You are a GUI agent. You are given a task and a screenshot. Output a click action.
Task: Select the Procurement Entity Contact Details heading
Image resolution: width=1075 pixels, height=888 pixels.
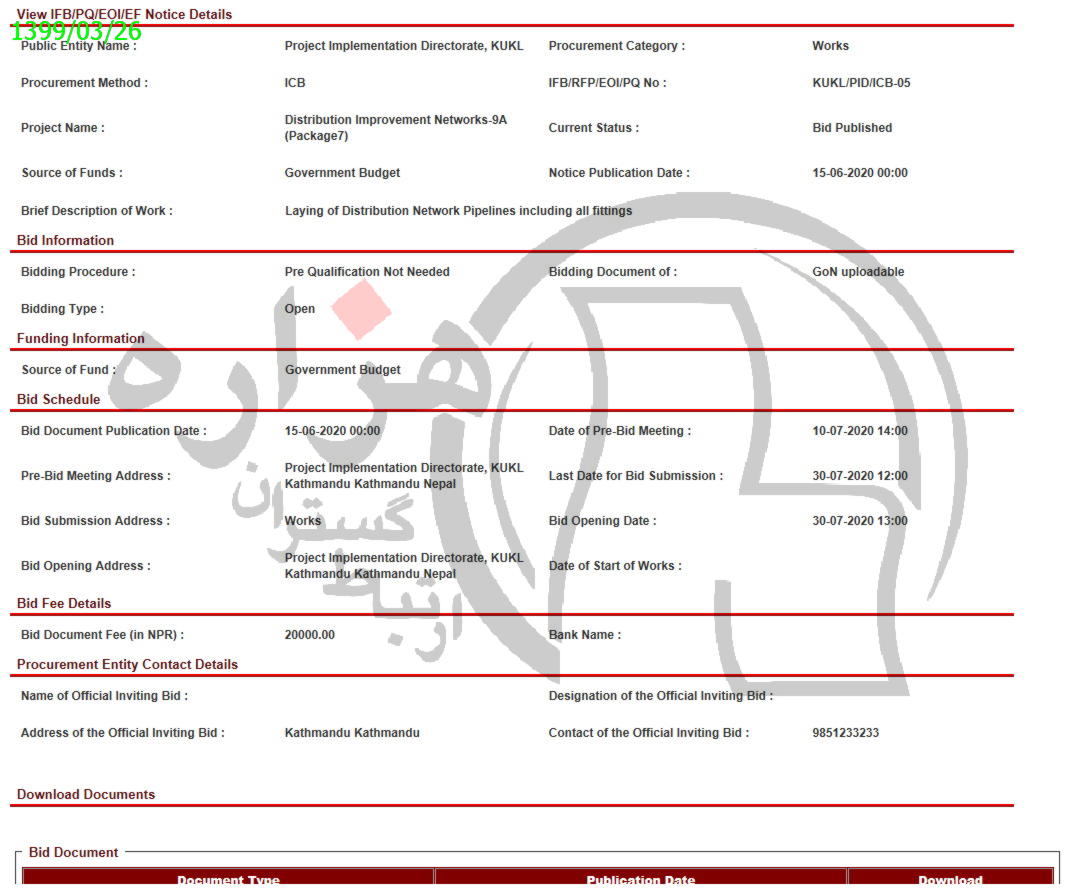click(x=127, y=664)
